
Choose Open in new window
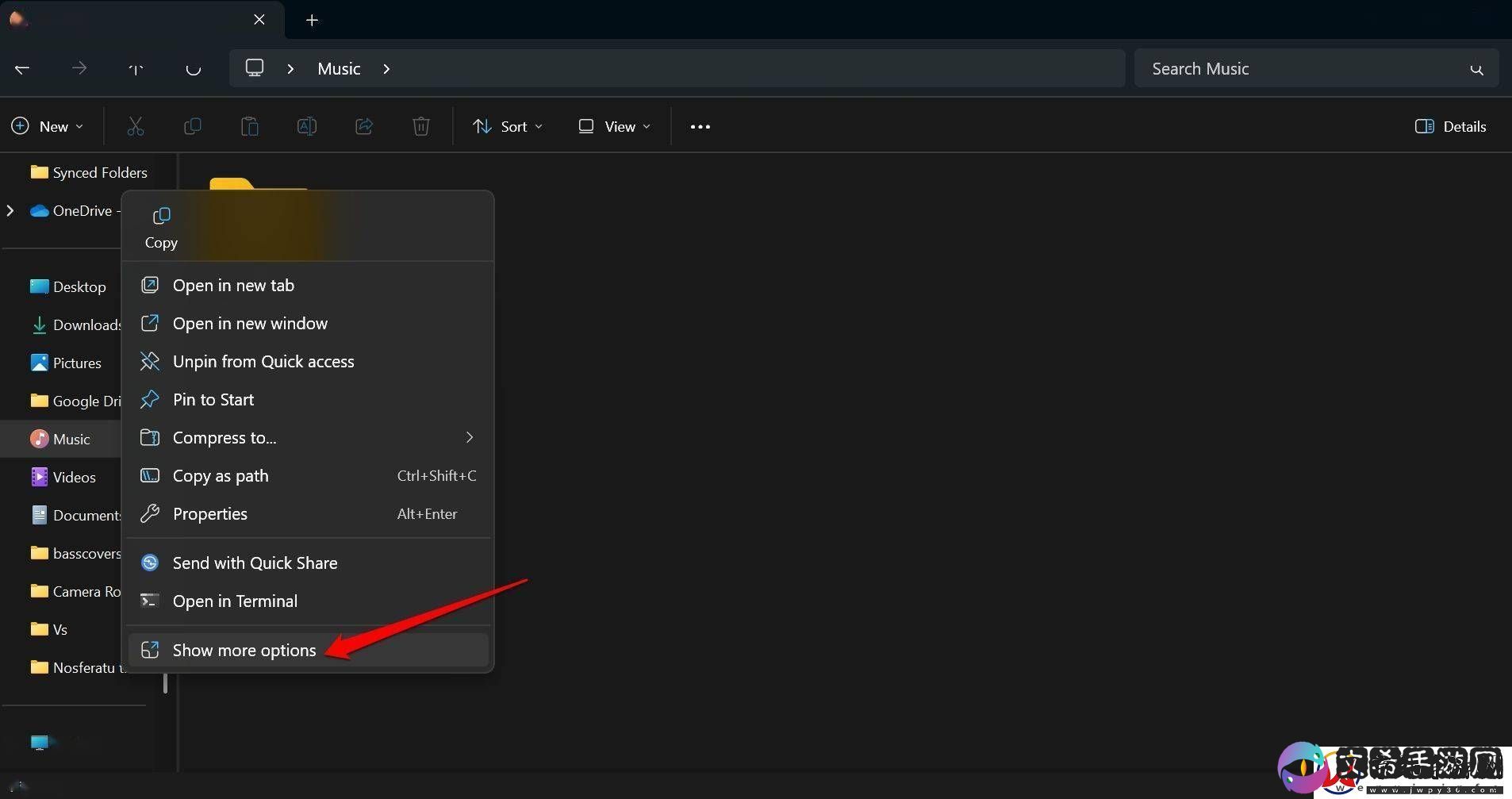pos(308,324)
